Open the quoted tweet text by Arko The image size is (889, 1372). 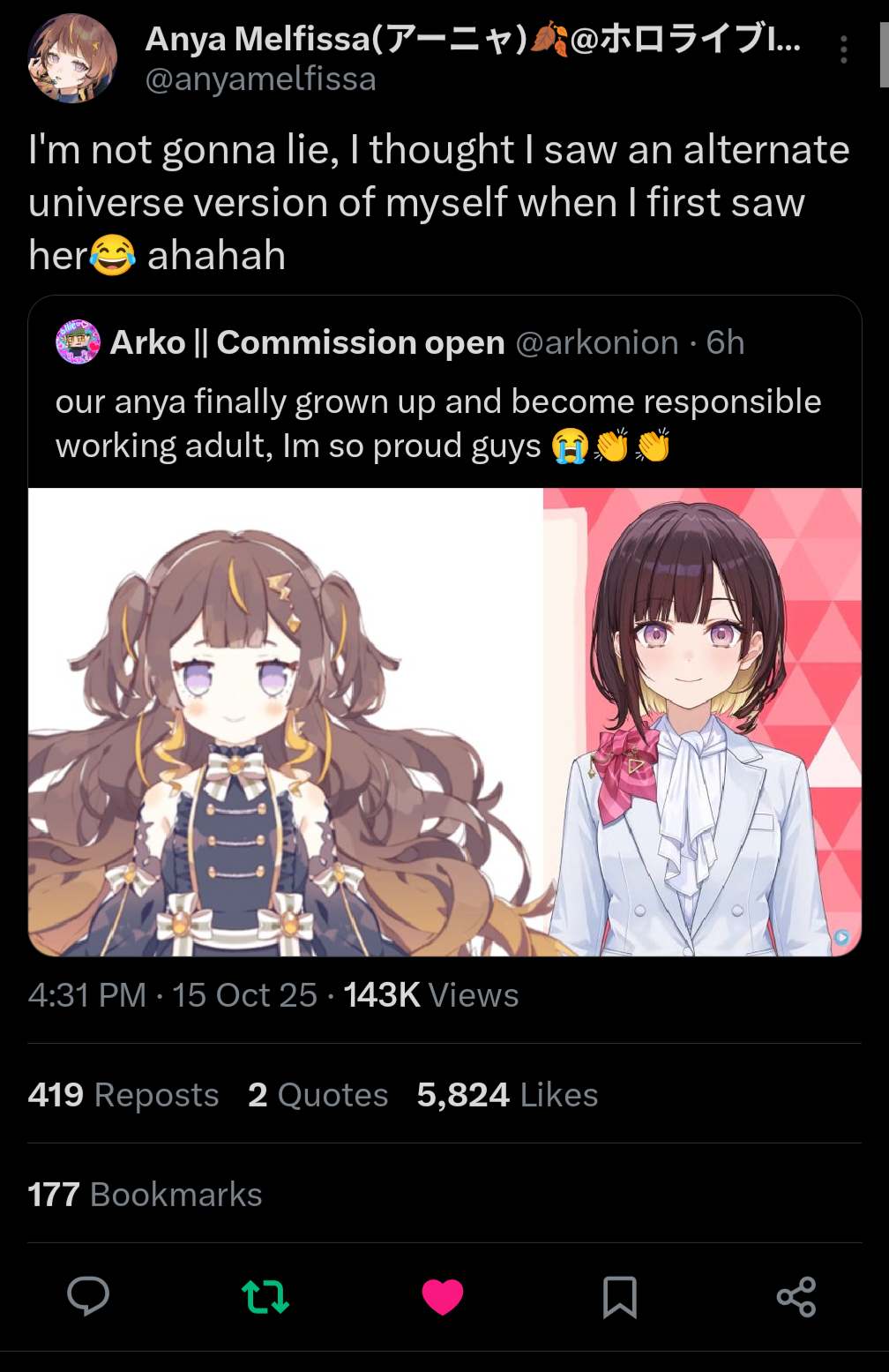click(x=438, y=424)
